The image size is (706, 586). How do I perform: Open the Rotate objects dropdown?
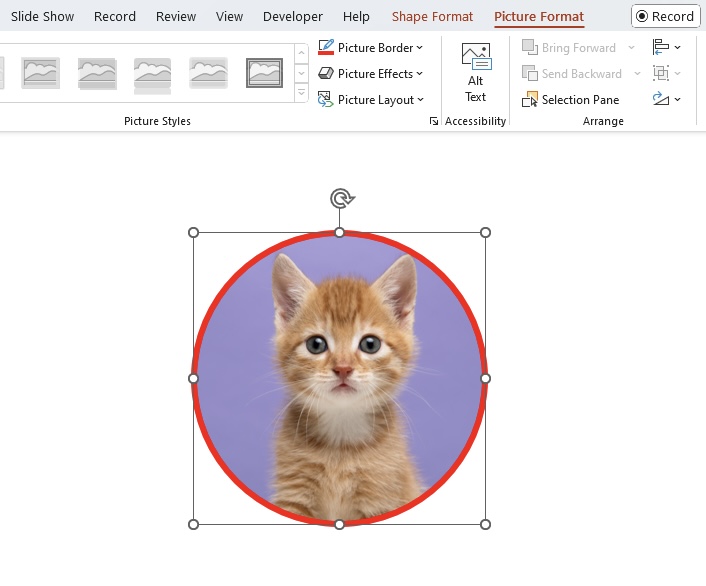click(666, 99)
